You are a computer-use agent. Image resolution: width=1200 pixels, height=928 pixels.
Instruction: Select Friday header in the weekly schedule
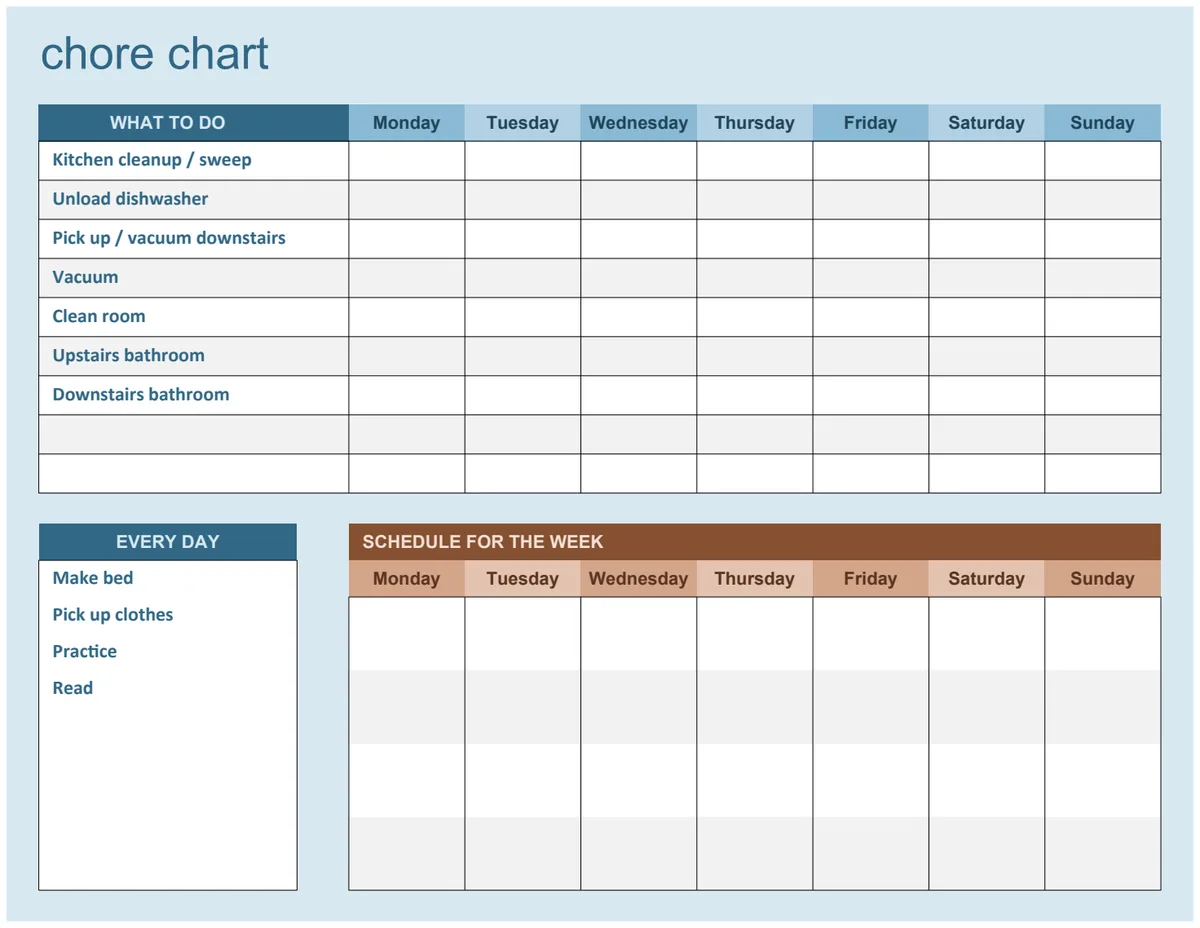pos(871,578)
